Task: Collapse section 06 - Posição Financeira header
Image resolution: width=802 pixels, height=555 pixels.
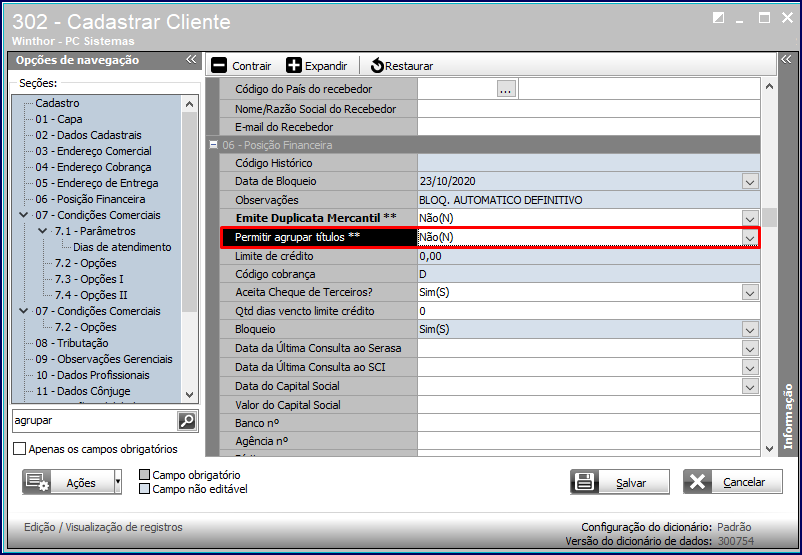Action: [213, 145]
